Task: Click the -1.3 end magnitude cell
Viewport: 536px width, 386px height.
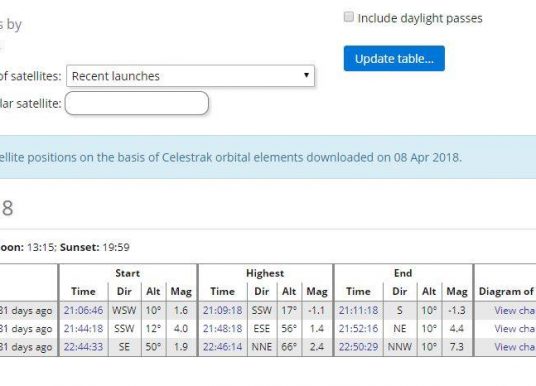Action: click(x=457, y=310)
